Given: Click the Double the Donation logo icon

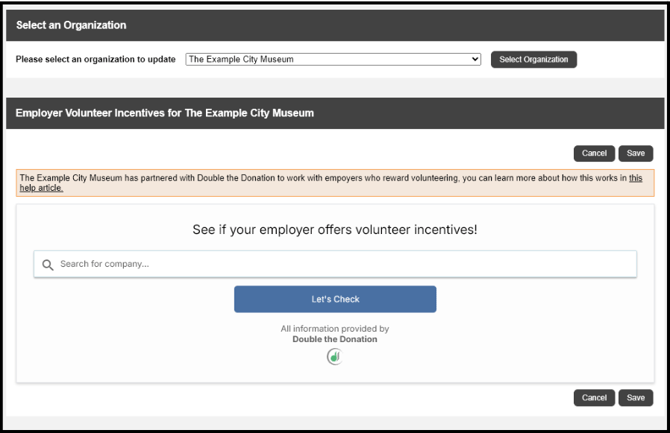Looking at the screenshot, I should [335, 357].
